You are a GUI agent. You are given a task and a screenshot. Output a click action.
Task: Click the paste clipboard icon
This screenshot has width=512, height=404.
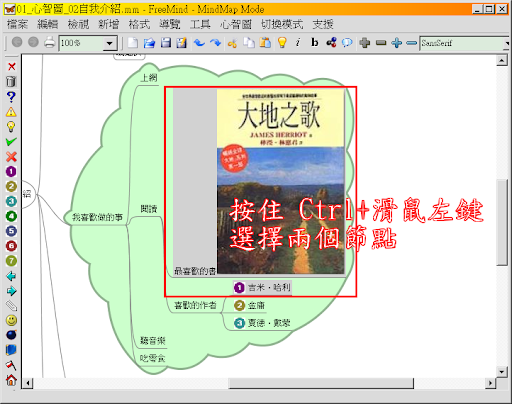(x=265, y=43)
